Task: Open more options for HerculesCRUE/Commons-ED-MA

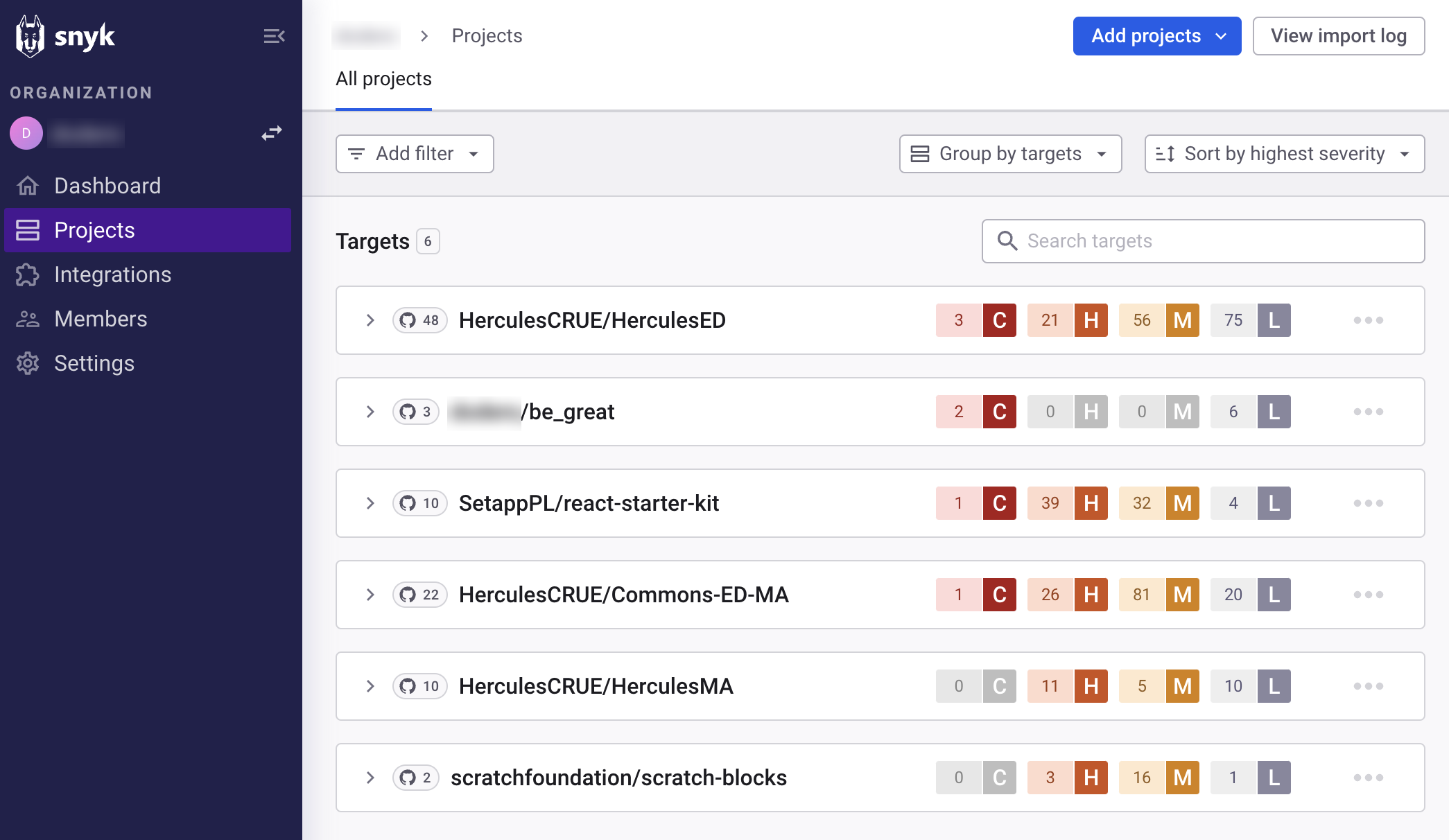Action: point(1369,595)
